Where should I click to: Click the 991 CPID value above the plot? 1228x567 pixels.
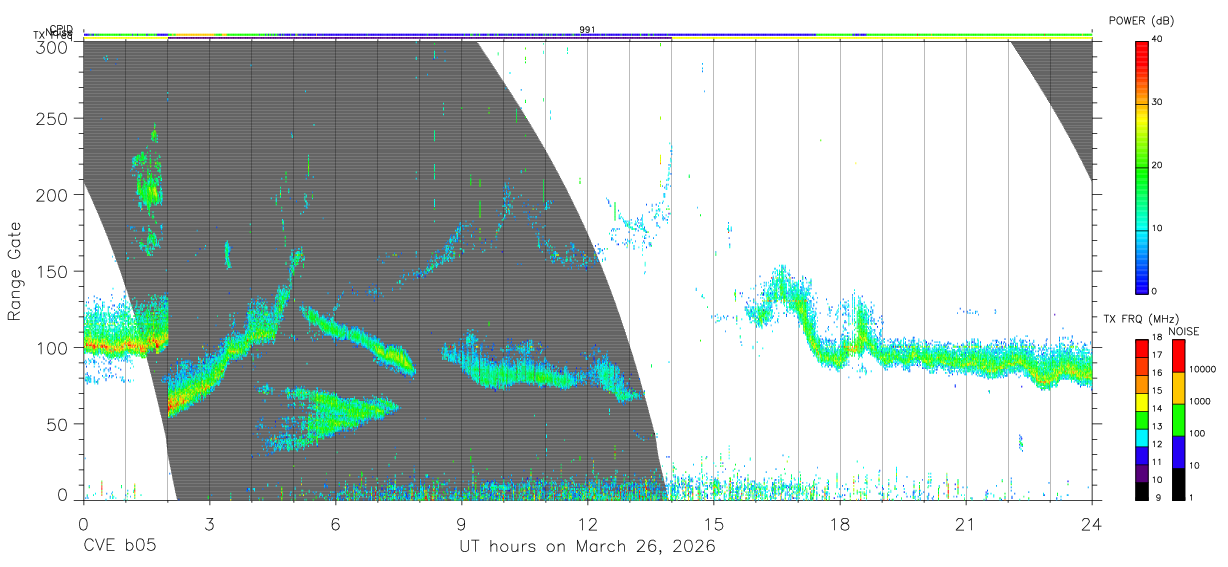[587, 30]
